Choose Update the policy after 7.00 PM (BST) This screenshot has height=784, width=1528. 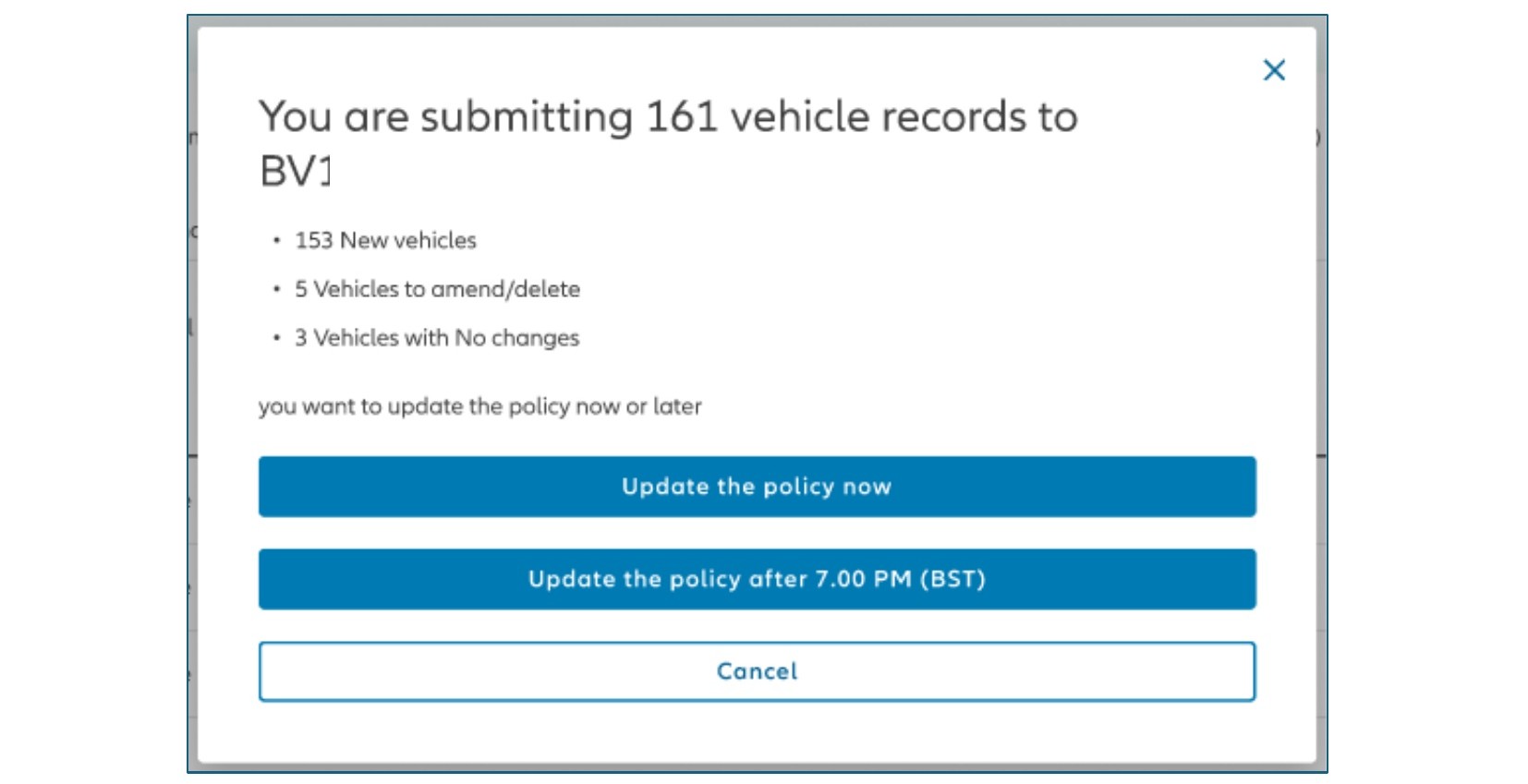point(757,579)
